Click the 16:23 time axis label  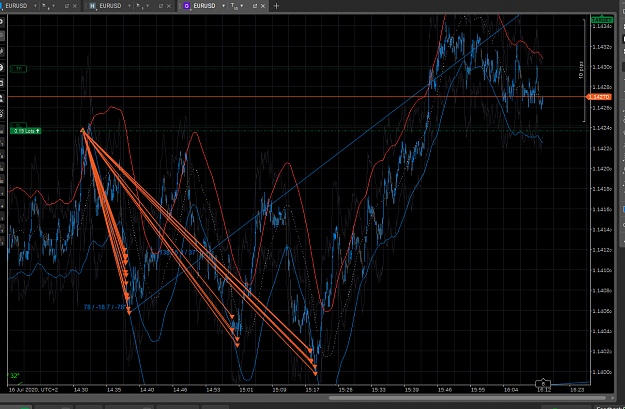pyautogui.click(x=577, y=390)
